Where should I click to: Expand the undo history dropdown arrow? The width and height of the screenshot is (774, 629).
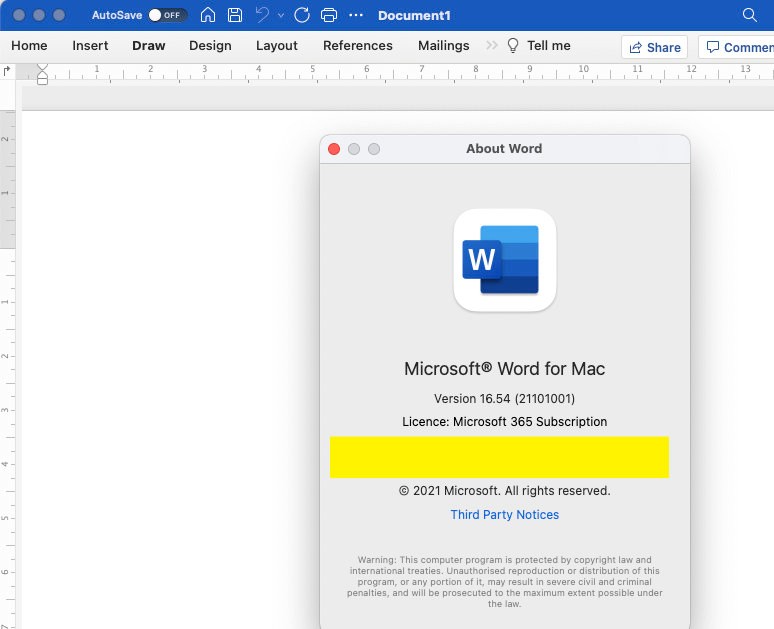tap(281, 16)
